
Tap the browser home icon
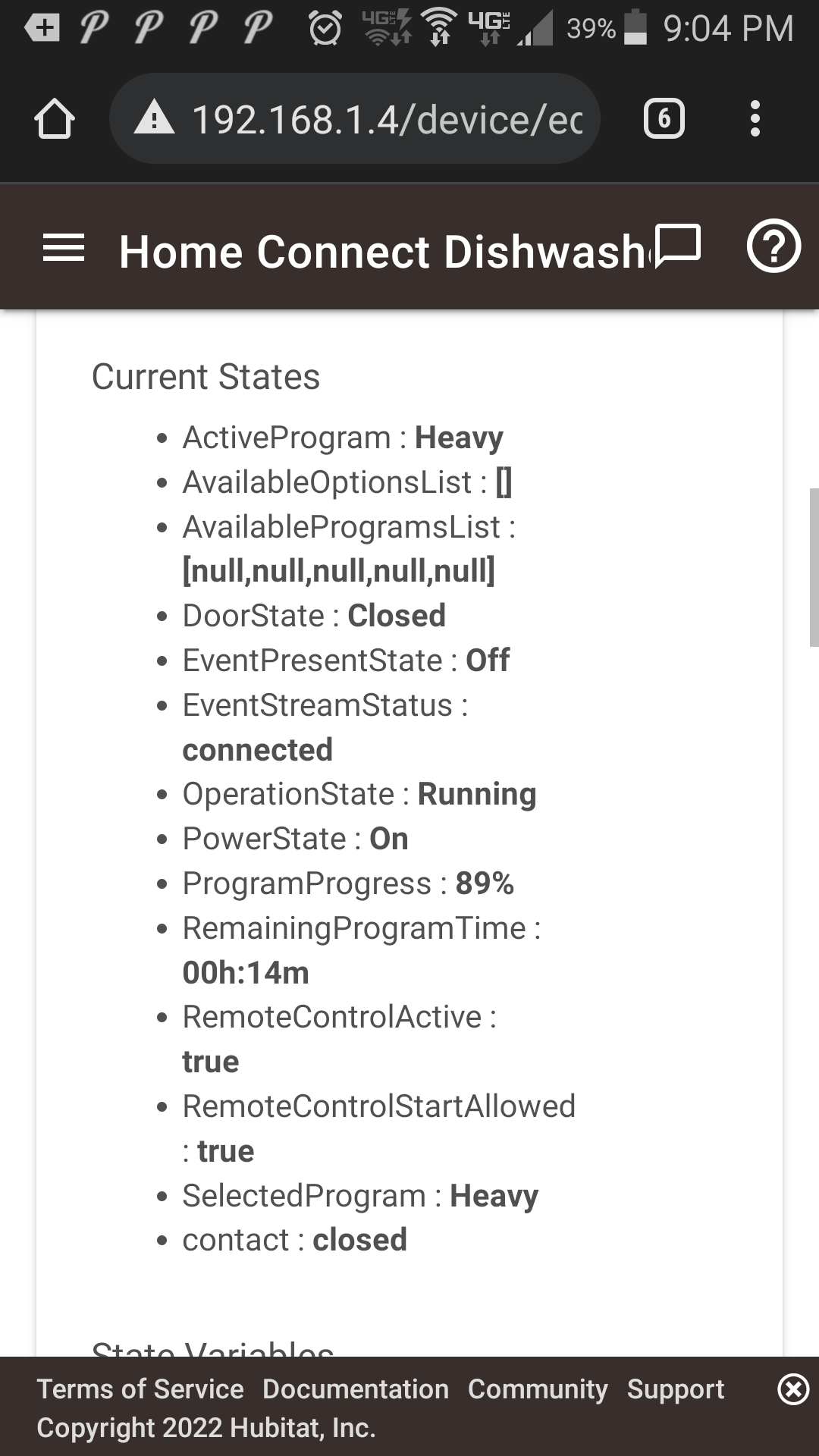(55, 119)
